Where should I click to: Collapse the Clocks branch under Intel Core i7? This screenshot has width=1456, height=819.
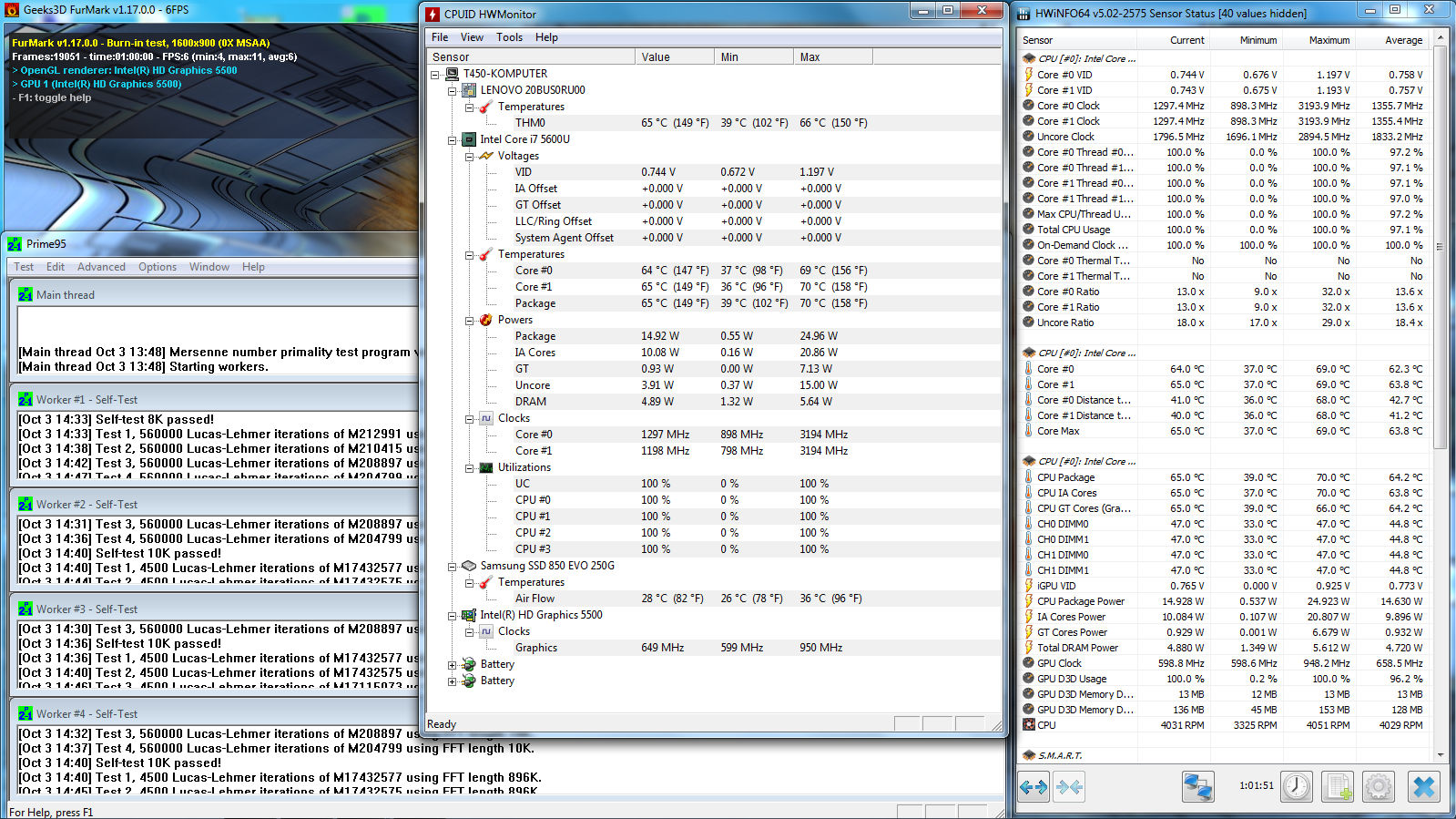point(470,419)
